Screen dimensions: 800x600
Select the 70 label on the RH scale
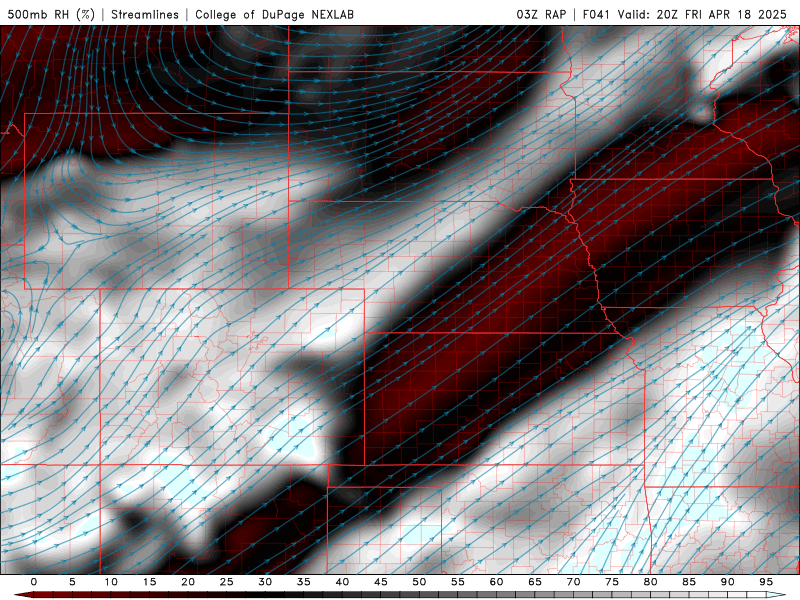pyautogui.click(x=573, y=582)
